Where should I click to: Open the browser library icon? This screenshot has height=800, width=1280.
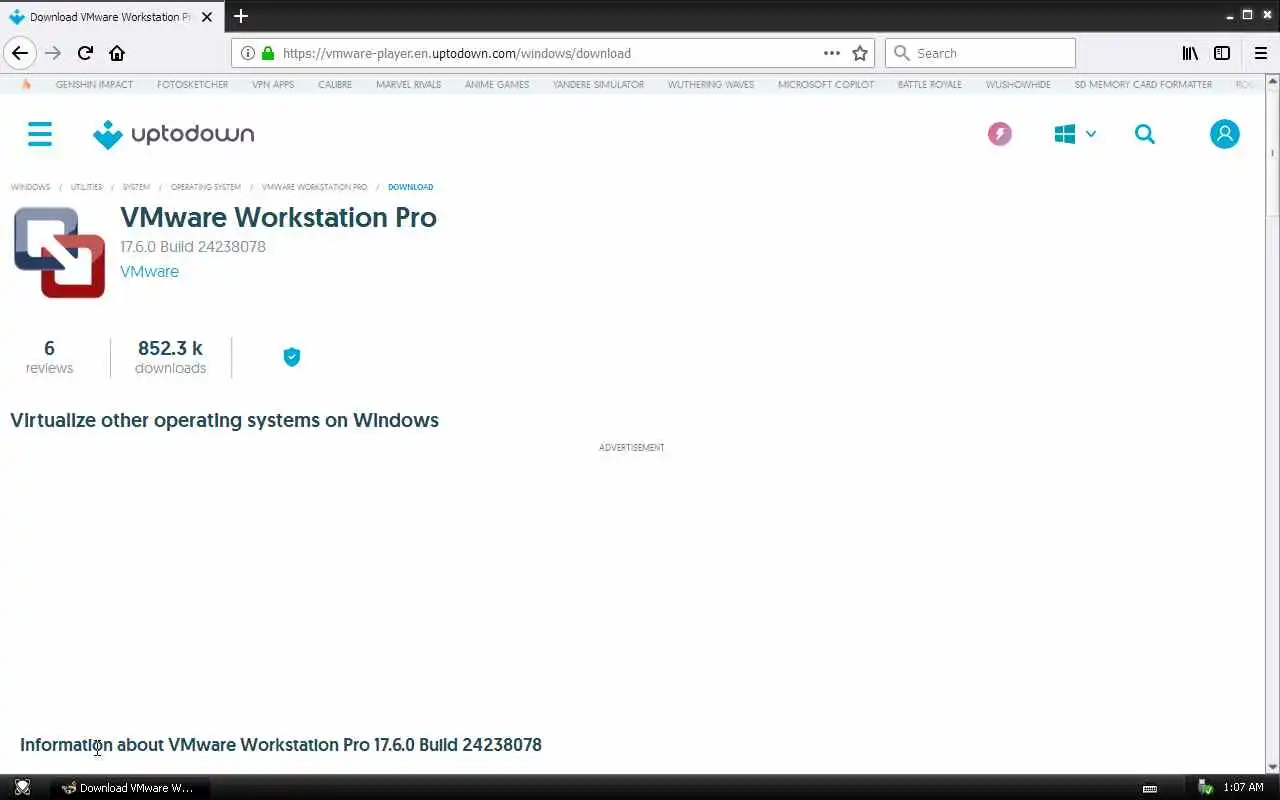[x=1190, y=53]
